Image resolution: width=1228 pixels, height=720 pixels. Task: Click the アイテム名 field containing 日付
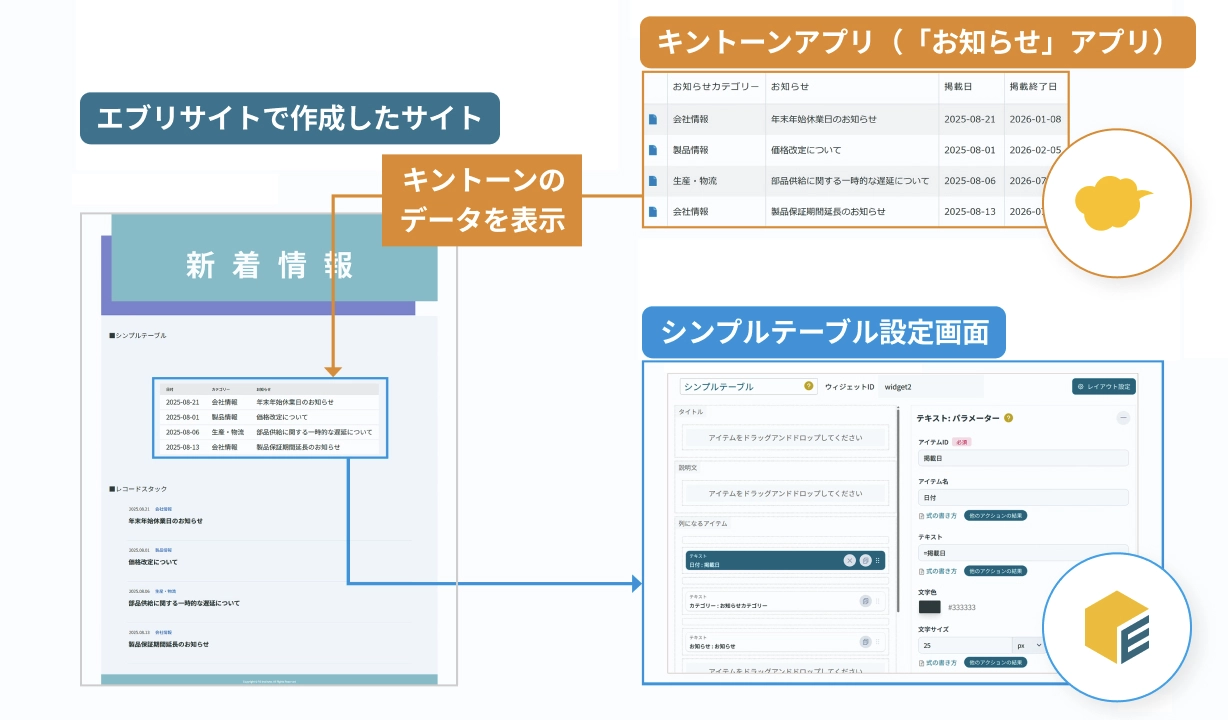coord(1023,497)
